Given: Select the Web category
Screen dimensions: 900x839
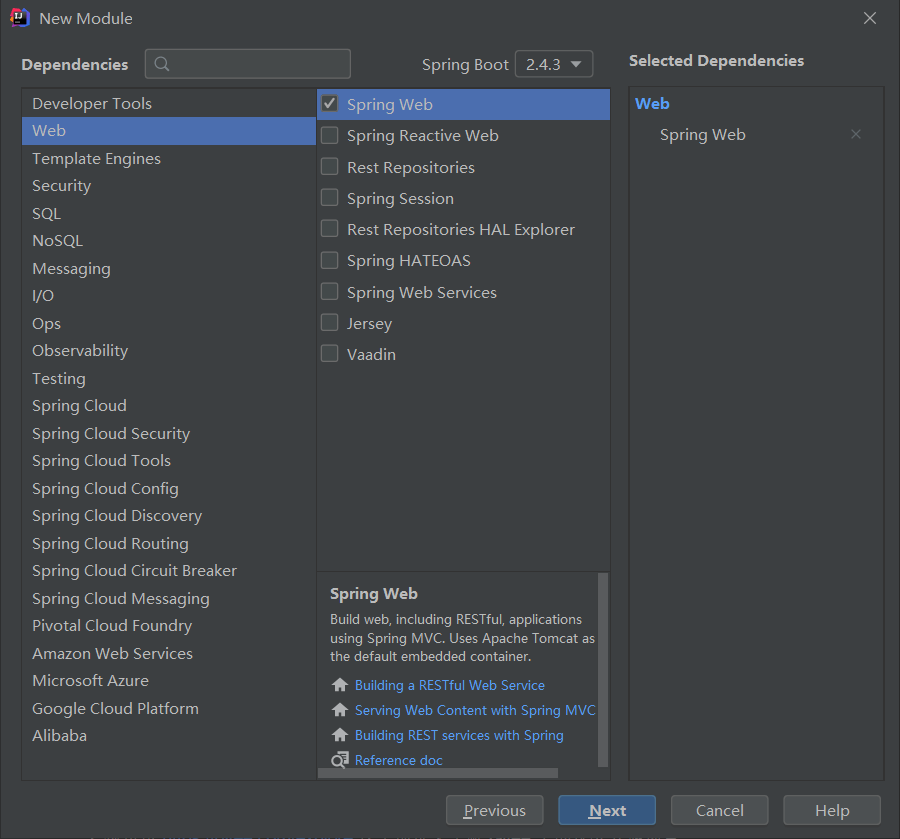Looking at the screenshot, I should [169, 131].
